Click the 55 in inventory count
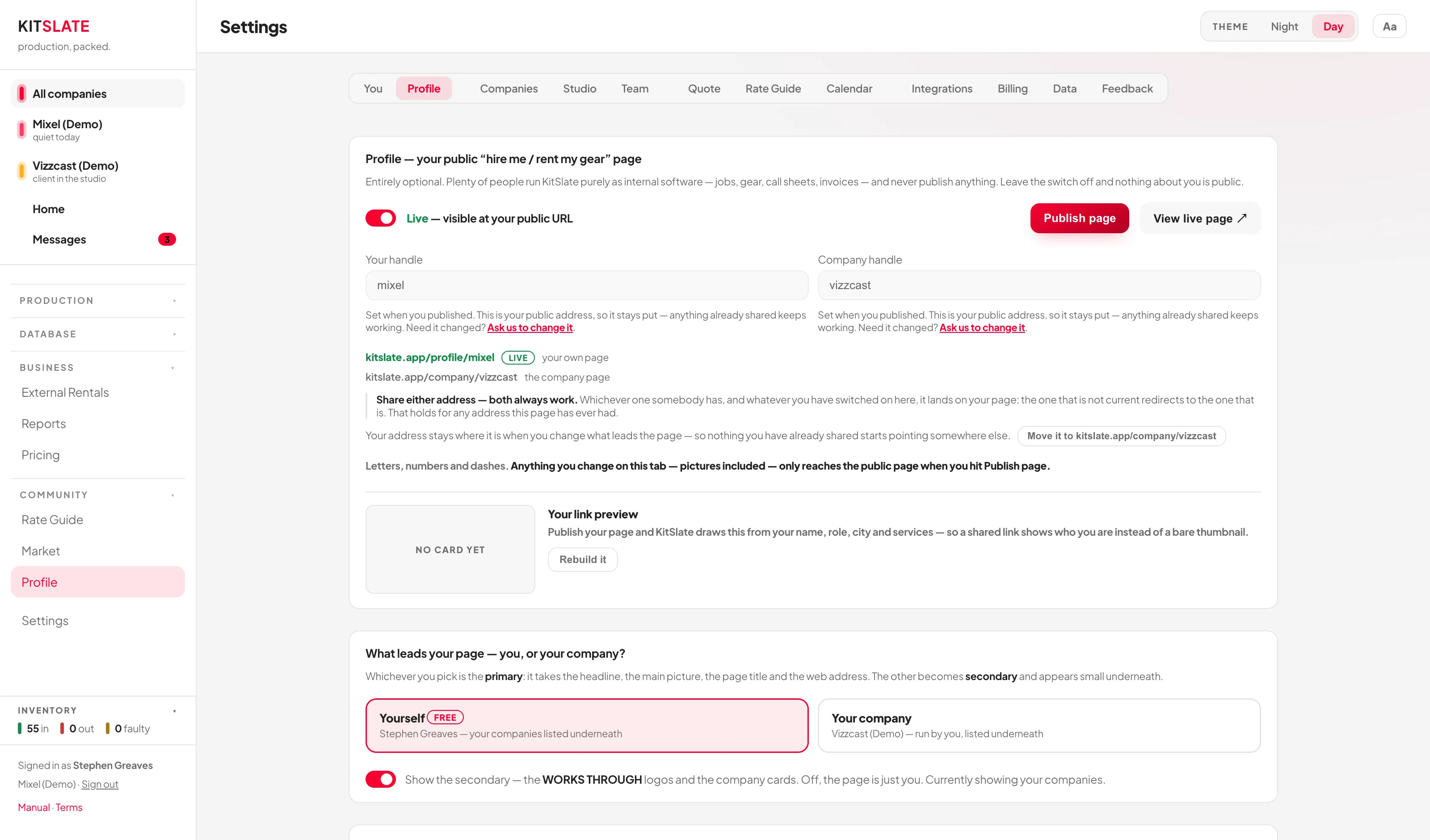 [x=33, y=729]
